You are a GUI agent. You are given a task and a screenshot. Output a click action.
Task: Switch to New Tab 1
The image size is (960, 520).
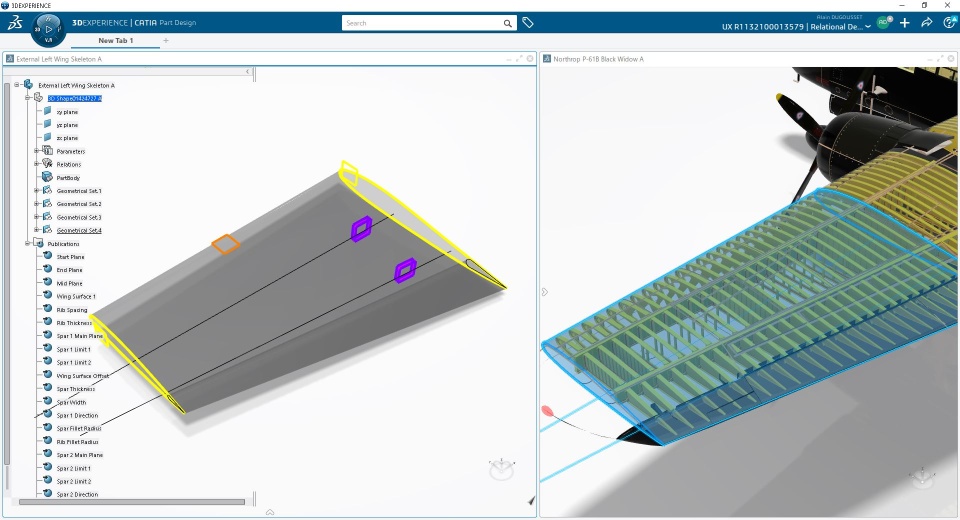116,40
